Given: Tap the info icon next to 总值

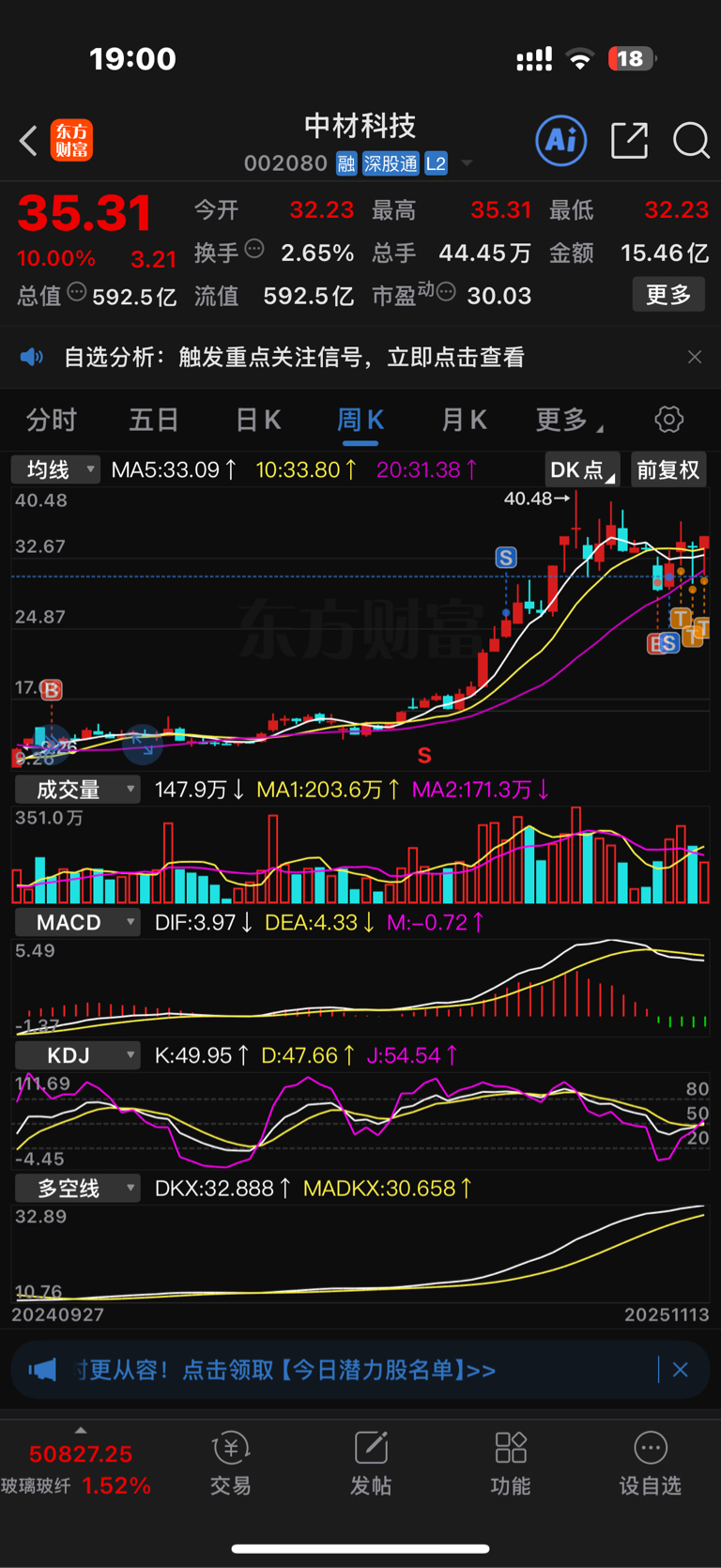Looking at the screenshot, I should tap(77, 292).
